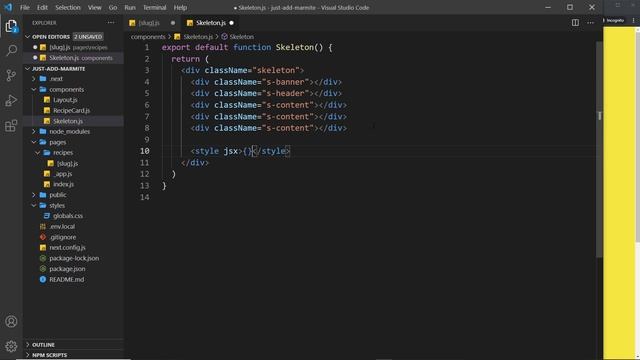Open the Go menu
This screenshot has width=640, height=360.
pos(113,7)
